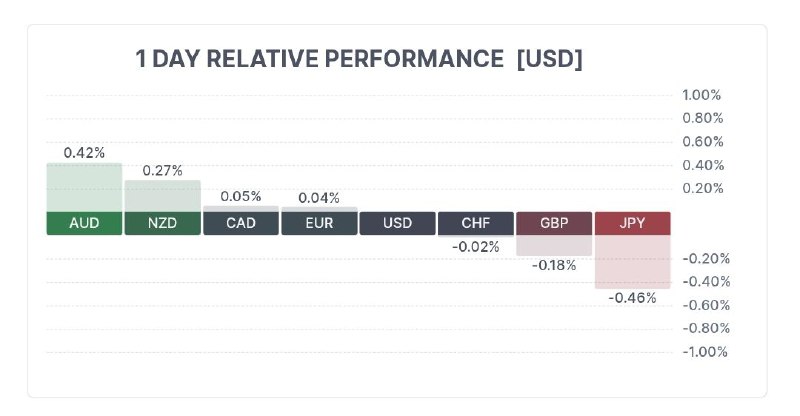Image resolution: width=800 pixels, height=416 pixels.
Task: Click the 1.00% top axis label
Action: click(702, 95)
